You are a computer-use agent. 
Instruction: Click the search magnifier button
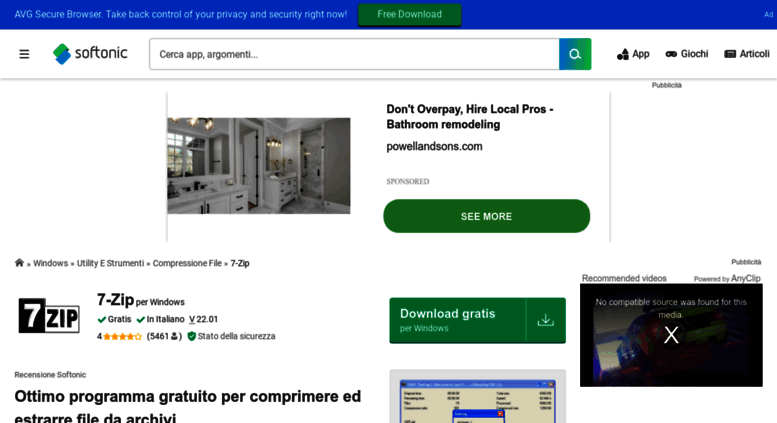[x=575, y=54]
